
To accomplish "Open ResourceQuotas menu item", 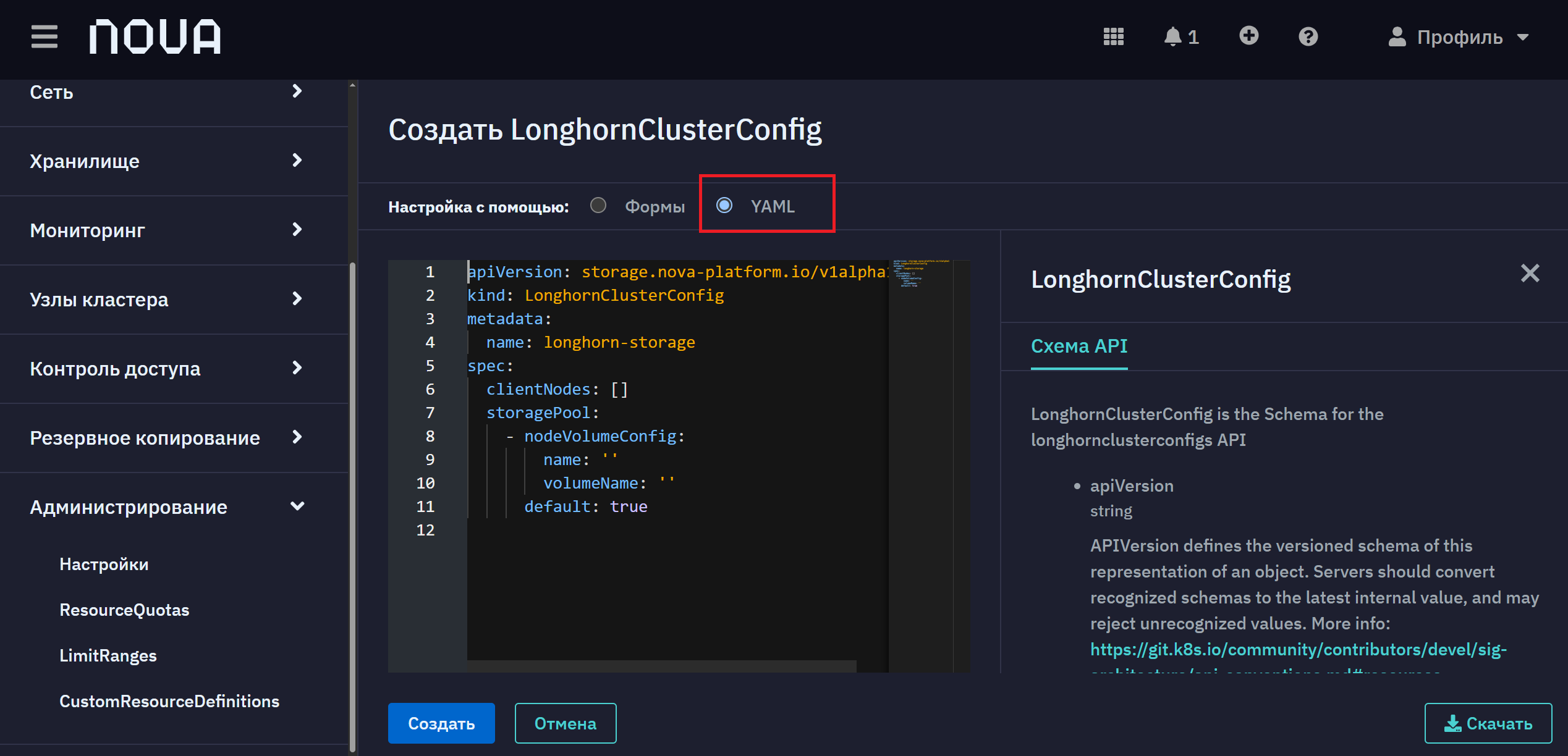I will pyautogui.click(x=124, y=610).
